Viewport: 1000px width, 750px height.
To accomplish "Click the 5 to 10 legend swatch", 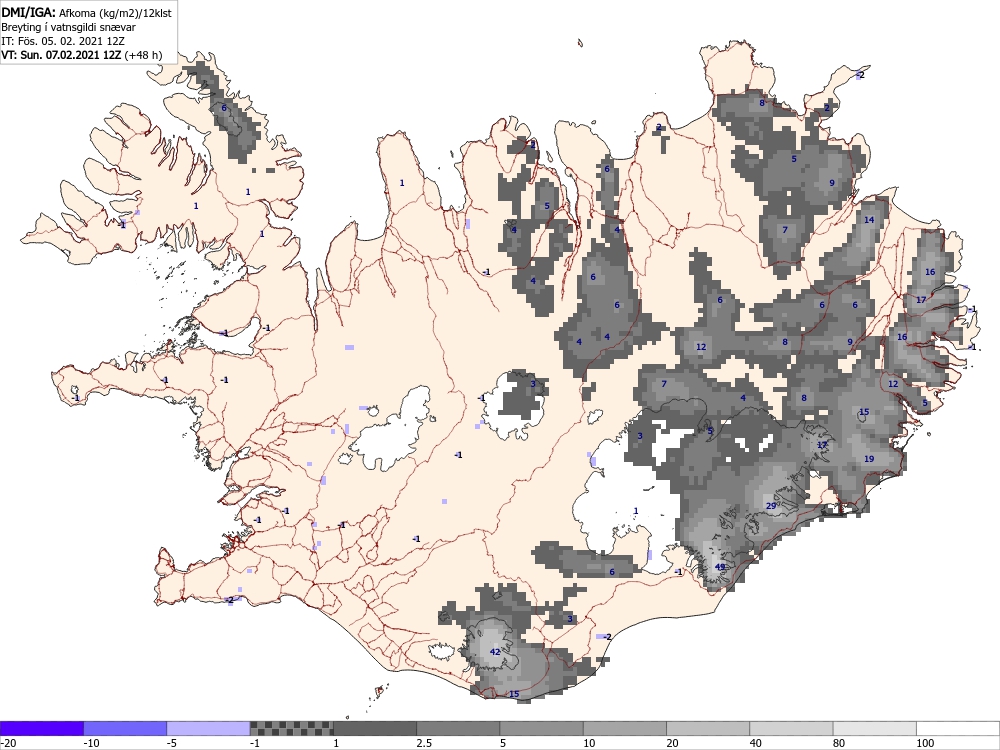I will [x=541, y=728].
